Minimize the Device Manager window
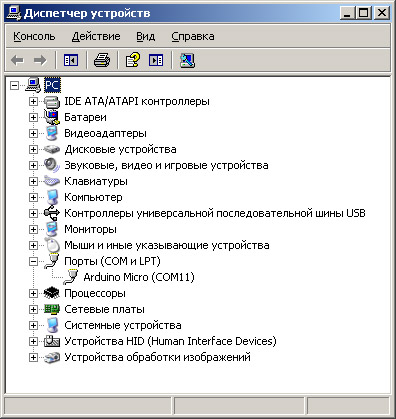The height and width of the screenshot is (419, 396). (347, 13)
